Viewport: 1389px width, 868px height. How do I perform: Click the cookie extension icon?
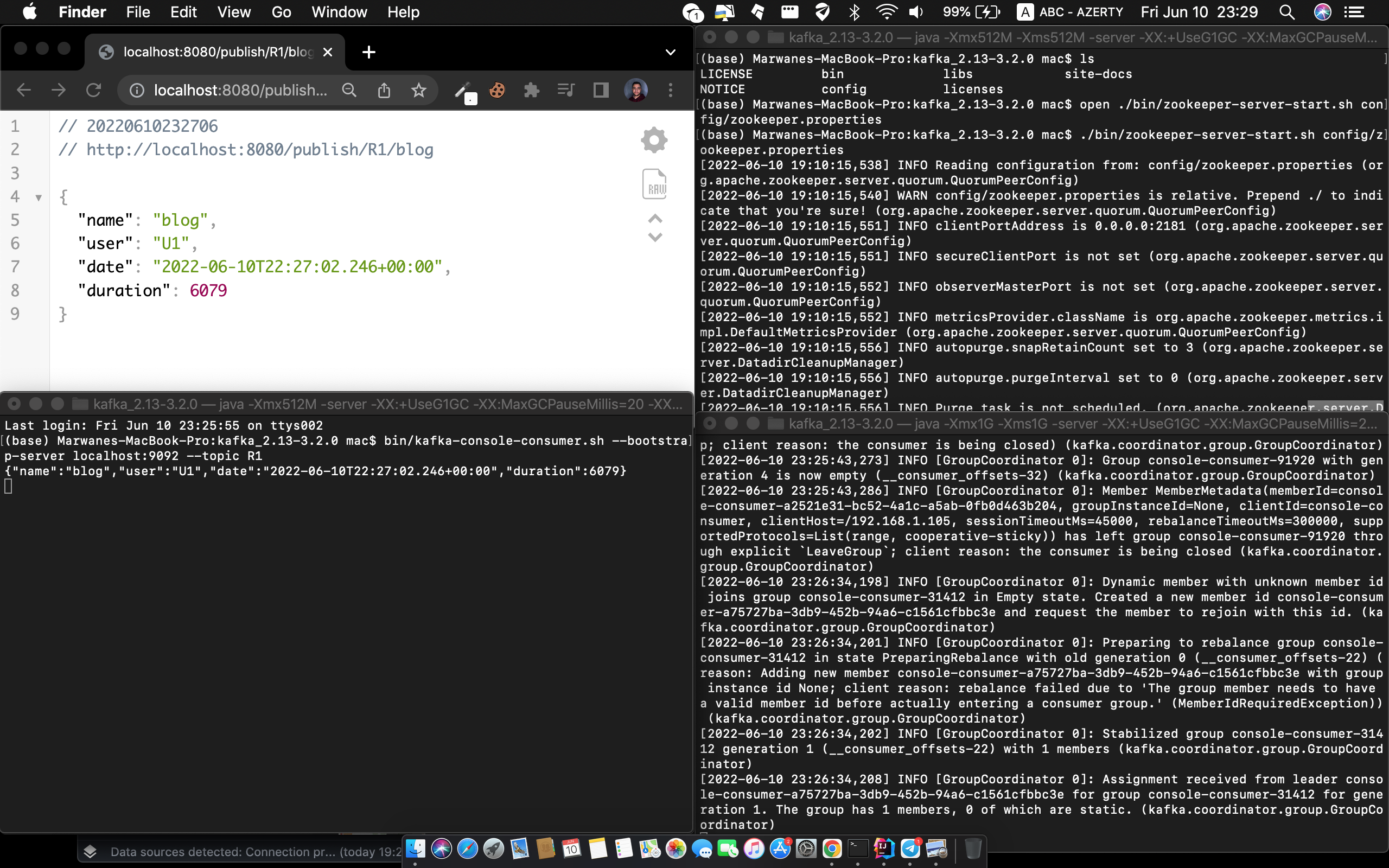[497, 90]
